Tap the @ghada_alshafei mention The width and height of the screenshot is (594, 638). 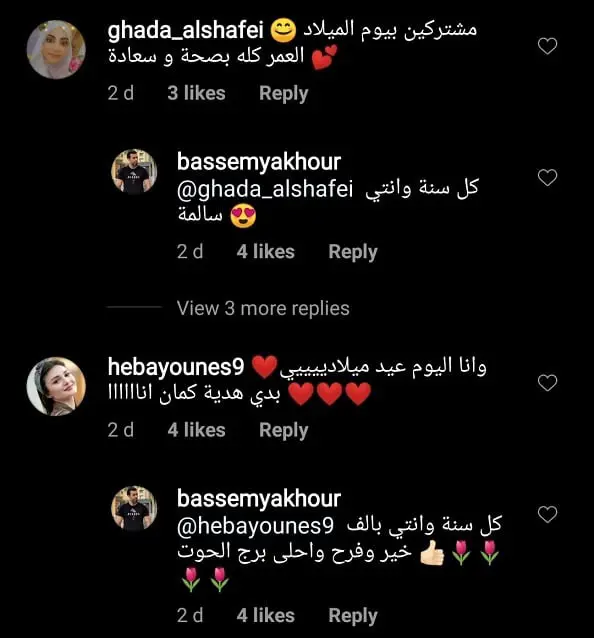[x=265, y=190]
